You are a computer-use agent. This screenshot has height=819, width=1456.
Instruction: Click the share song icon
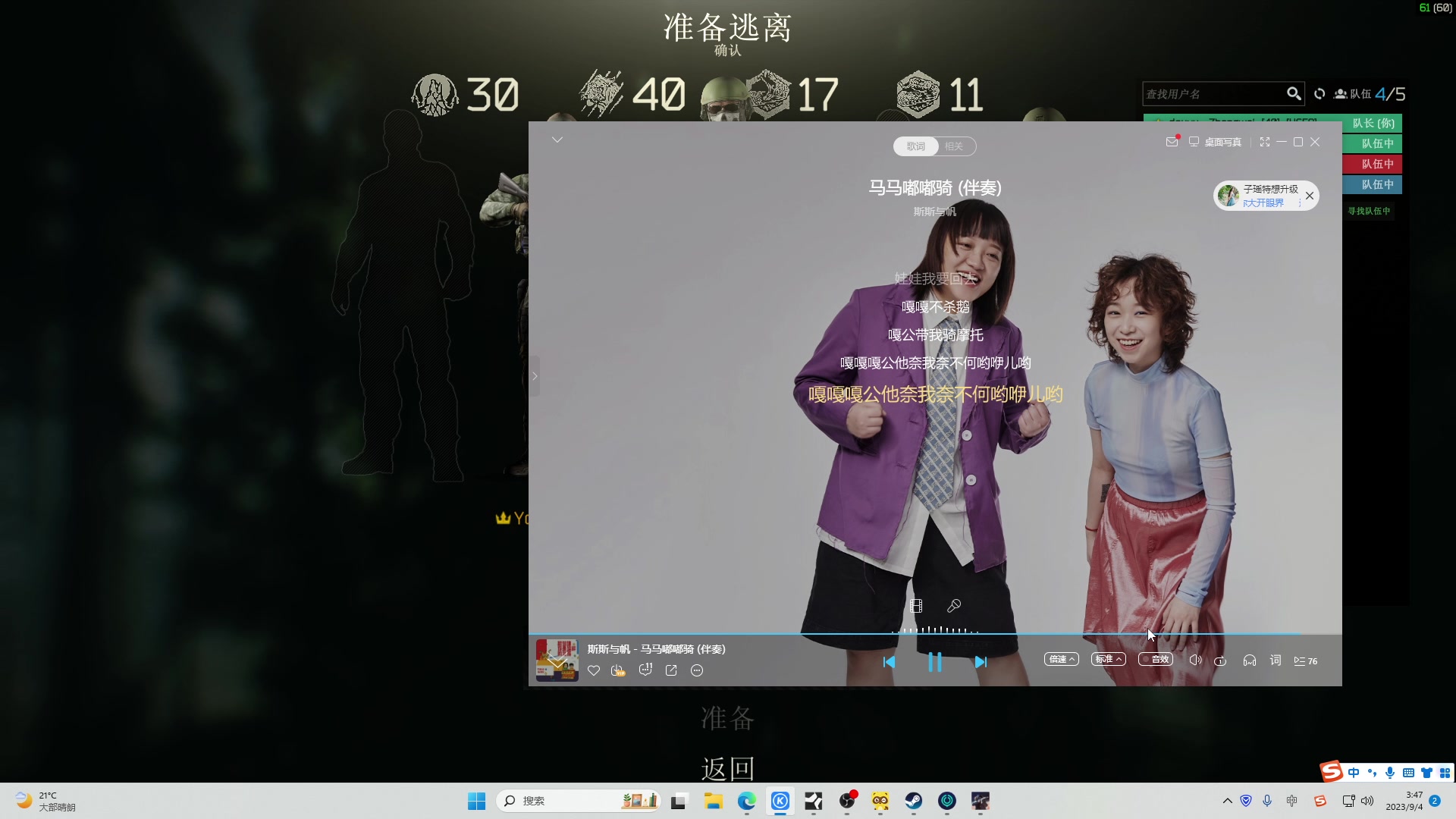[x=671, y=670]
